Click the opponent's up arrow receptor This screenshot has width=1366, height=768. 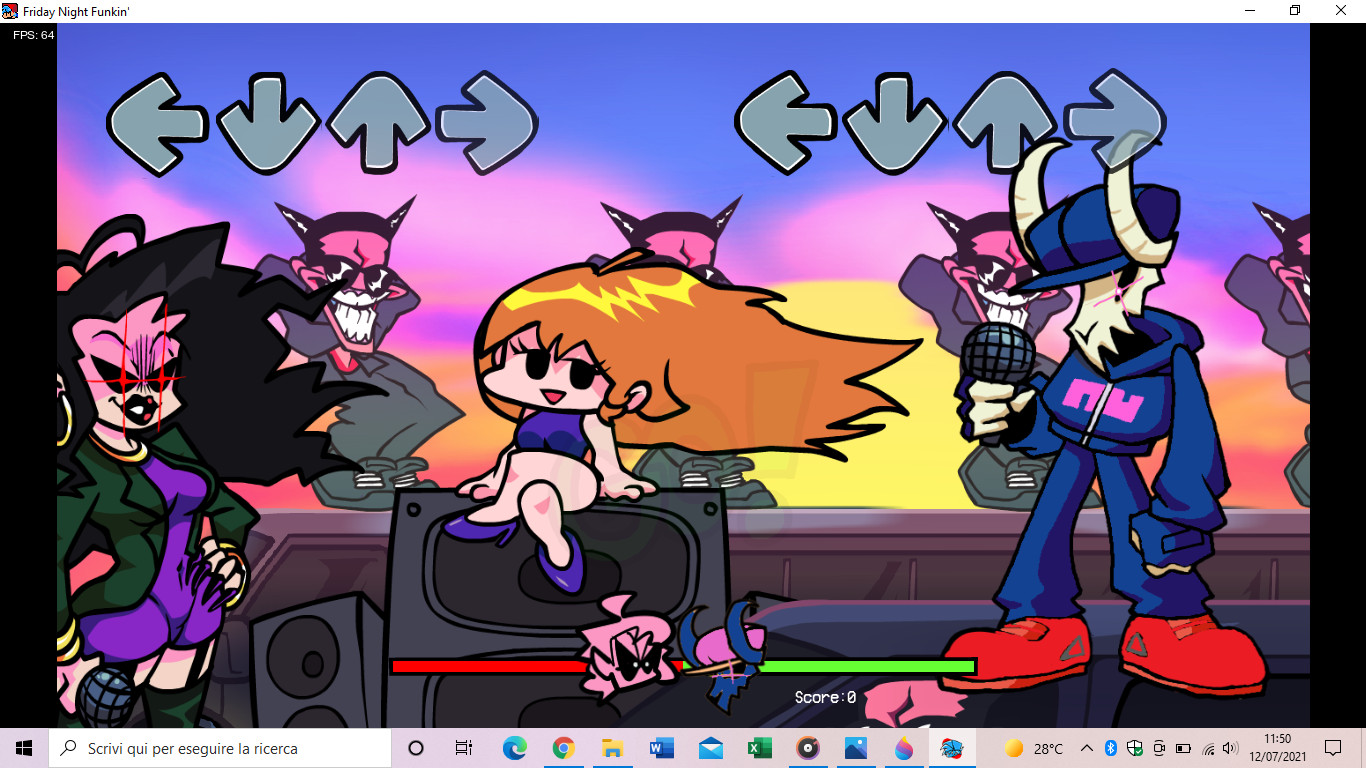(x=377, y=121)
